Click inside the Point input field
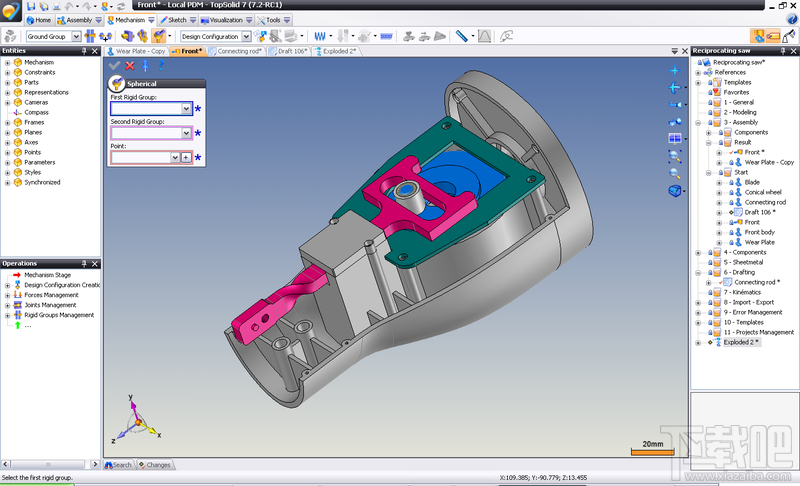This screenshot has height=486, width=800. (x=140, y=158)
